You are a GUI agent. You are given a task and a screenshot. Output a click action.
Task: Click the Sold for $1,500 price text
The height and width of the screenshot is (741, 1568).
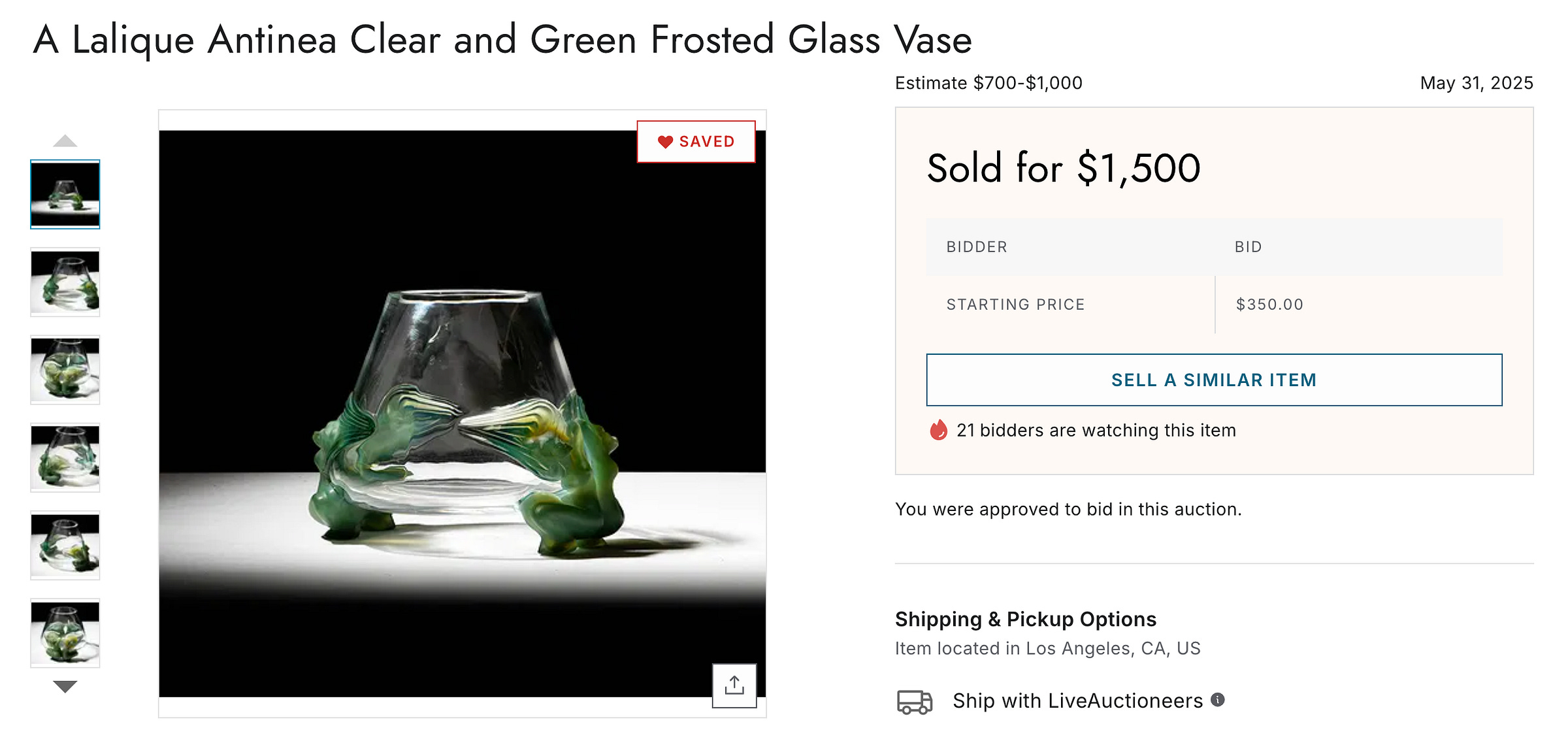[x=1064, y=168]
